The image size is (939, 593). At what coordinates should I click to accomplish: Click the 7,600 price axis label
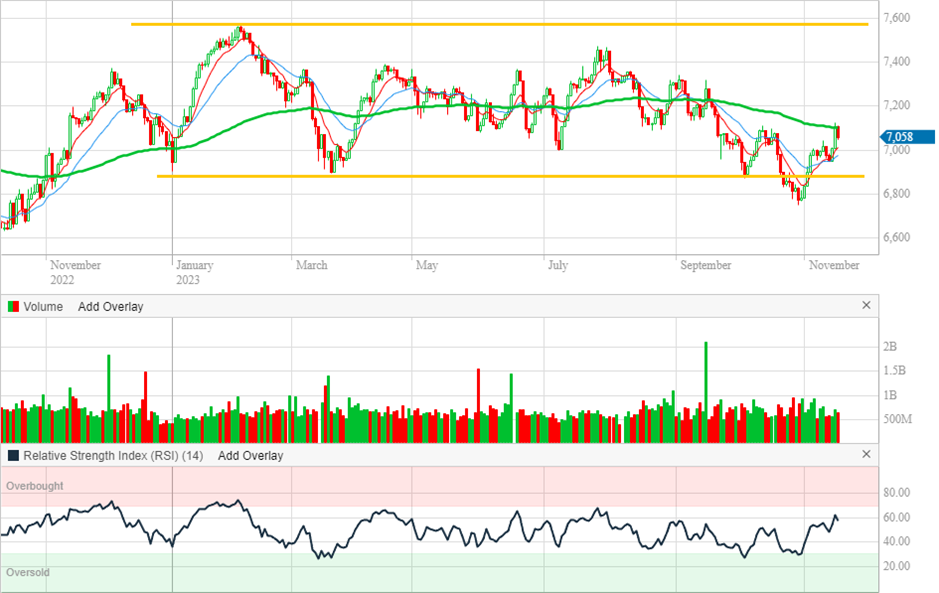click(896, 18)
